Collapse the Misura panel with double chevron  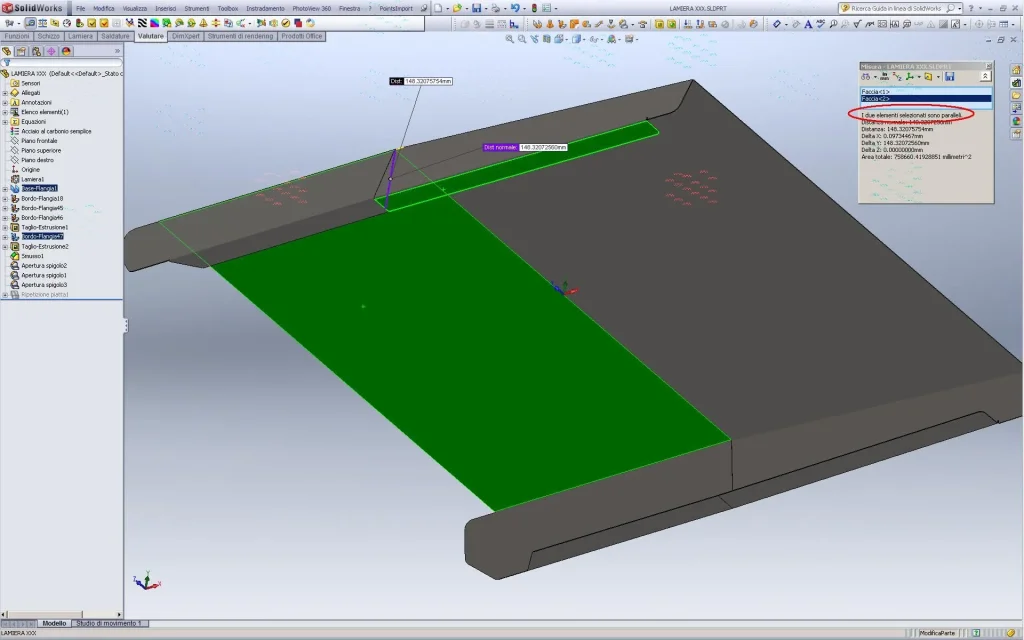[x=985, y=76]
